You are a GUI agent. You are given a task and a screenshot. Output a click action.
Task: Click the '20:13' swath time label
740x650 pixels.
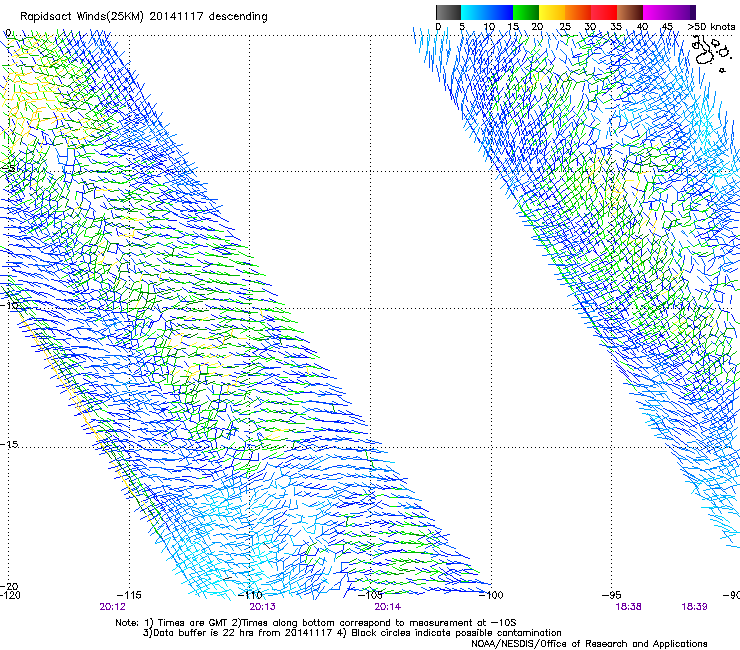point(262,607)
